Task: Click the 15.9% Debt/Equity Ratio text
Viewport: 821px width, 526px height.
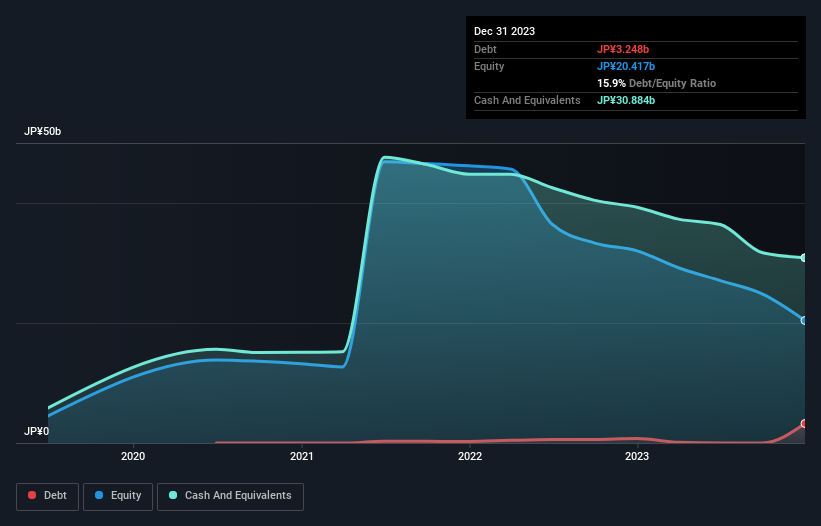Action: [x=657, y=83]
